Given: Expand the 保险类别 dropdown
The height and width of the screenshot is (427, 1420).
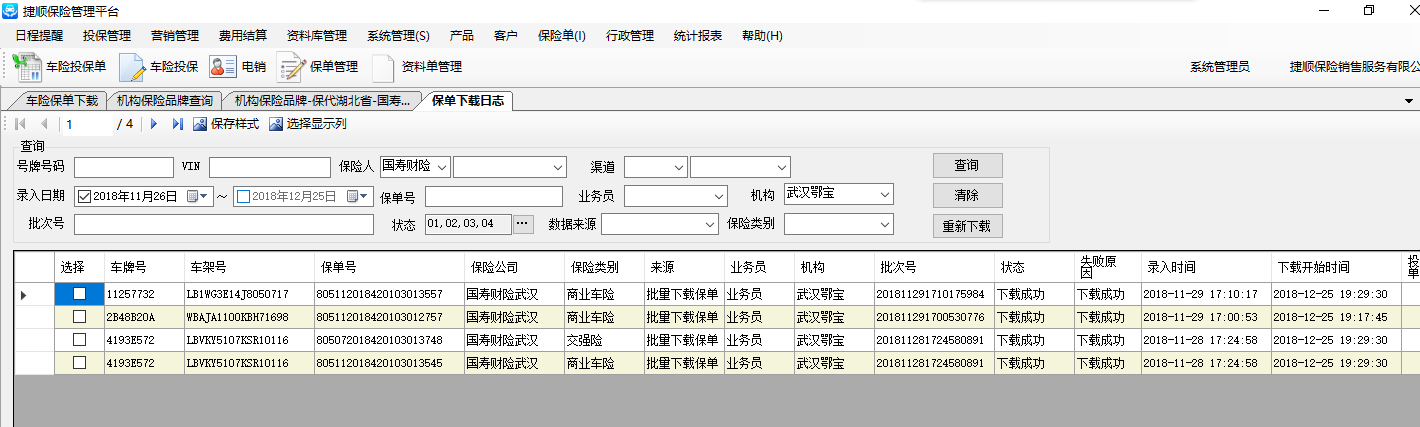Looking at the screenshot, I should pos(885,224).
